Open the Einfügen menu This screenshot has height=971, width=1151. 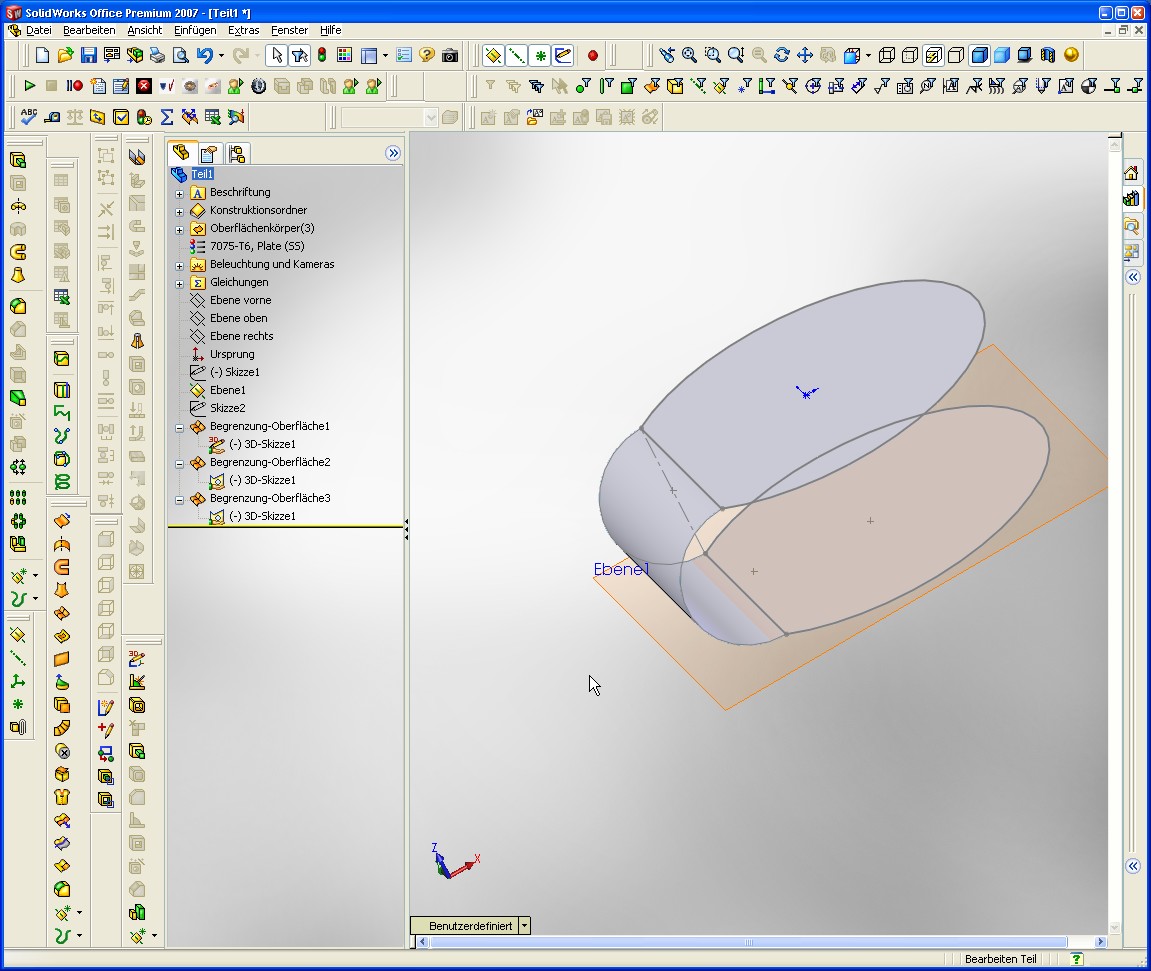tap(195, 30)
